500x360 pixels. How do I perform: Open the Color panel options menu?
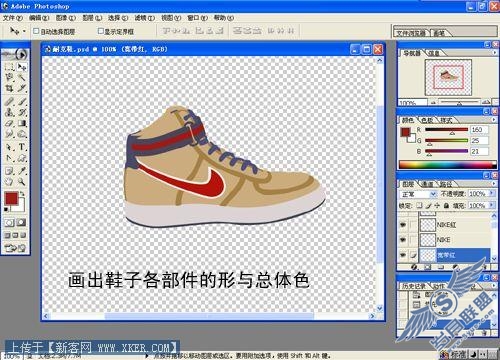point(494,120)
